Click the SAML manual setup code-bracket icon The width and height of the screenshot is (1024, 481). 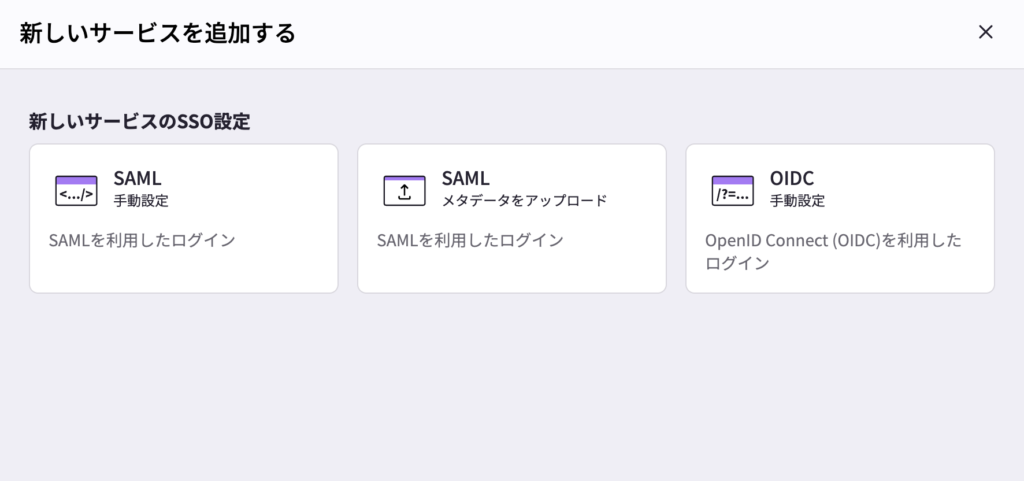[76, 189]
